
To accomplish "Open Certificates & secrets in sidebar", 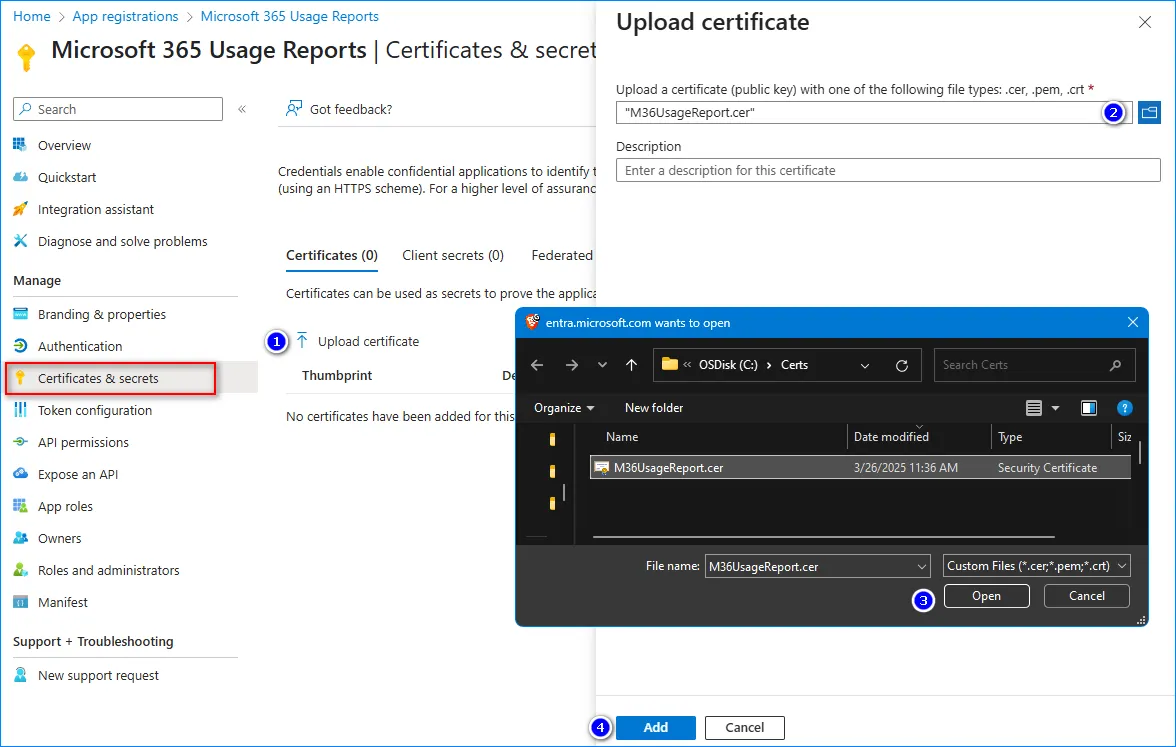I will click(98, 378).
